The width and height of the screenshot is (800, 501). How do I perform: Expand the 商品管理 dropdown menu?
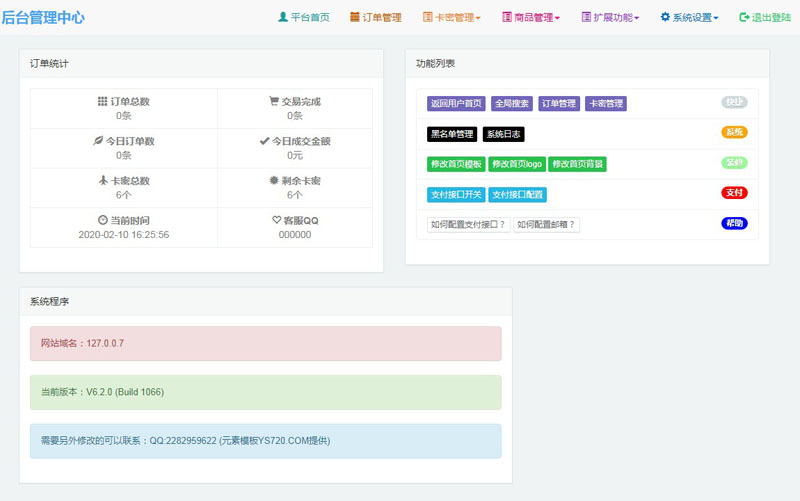[x=531, y=17]
